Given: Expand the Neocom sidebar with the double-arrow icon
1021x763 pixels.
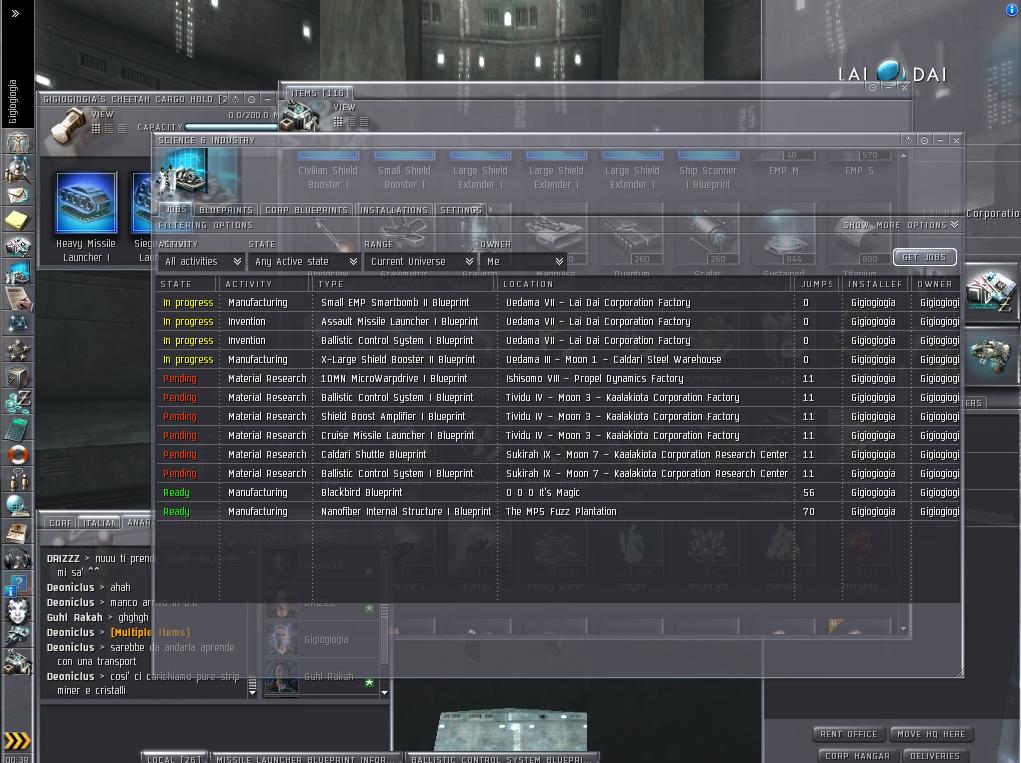Looking at the screenshot, I should (16, 13).
